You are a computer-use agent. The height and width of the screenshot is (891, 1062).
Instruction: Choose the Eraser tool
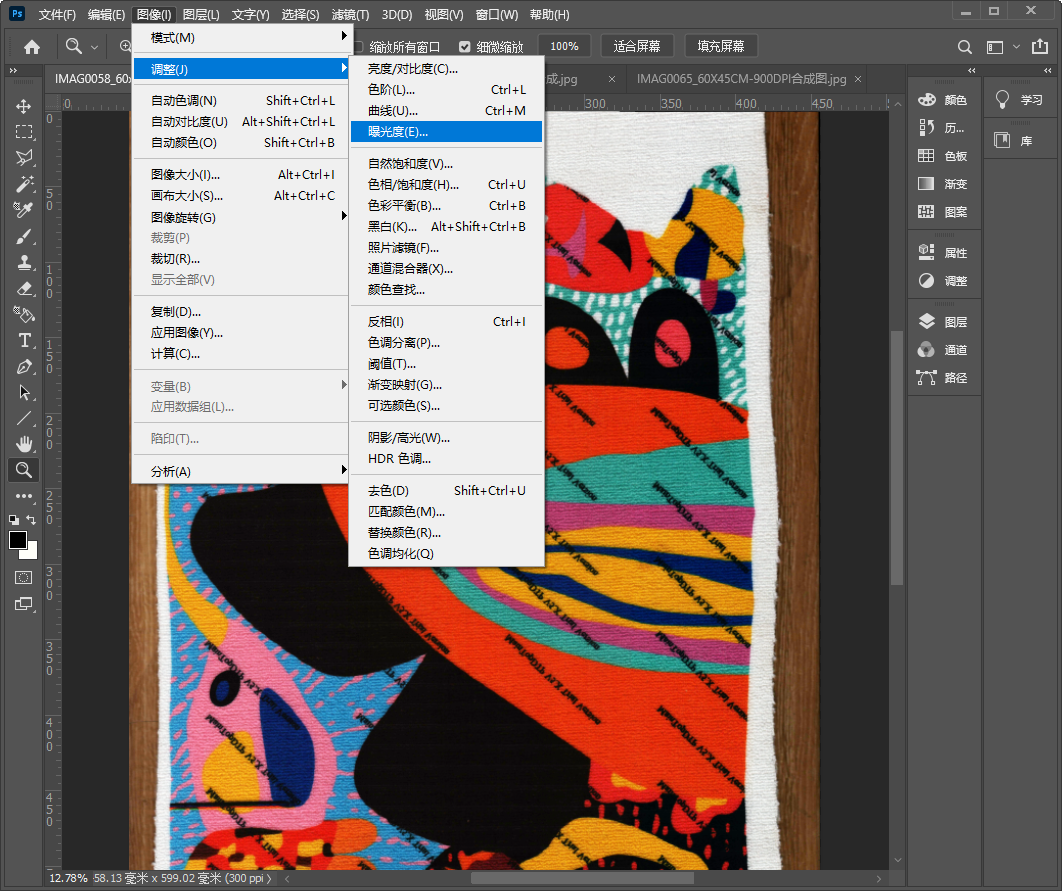point(24,288)
